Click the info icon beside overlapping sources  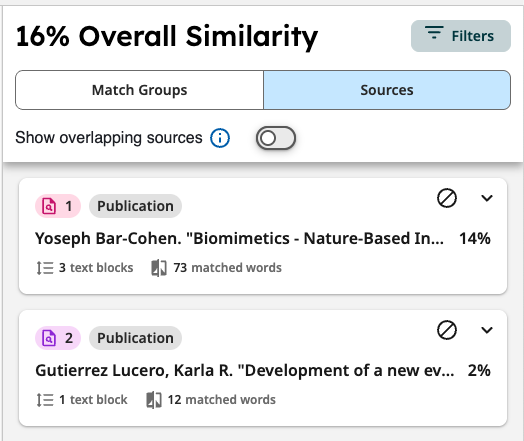[220, 138]
